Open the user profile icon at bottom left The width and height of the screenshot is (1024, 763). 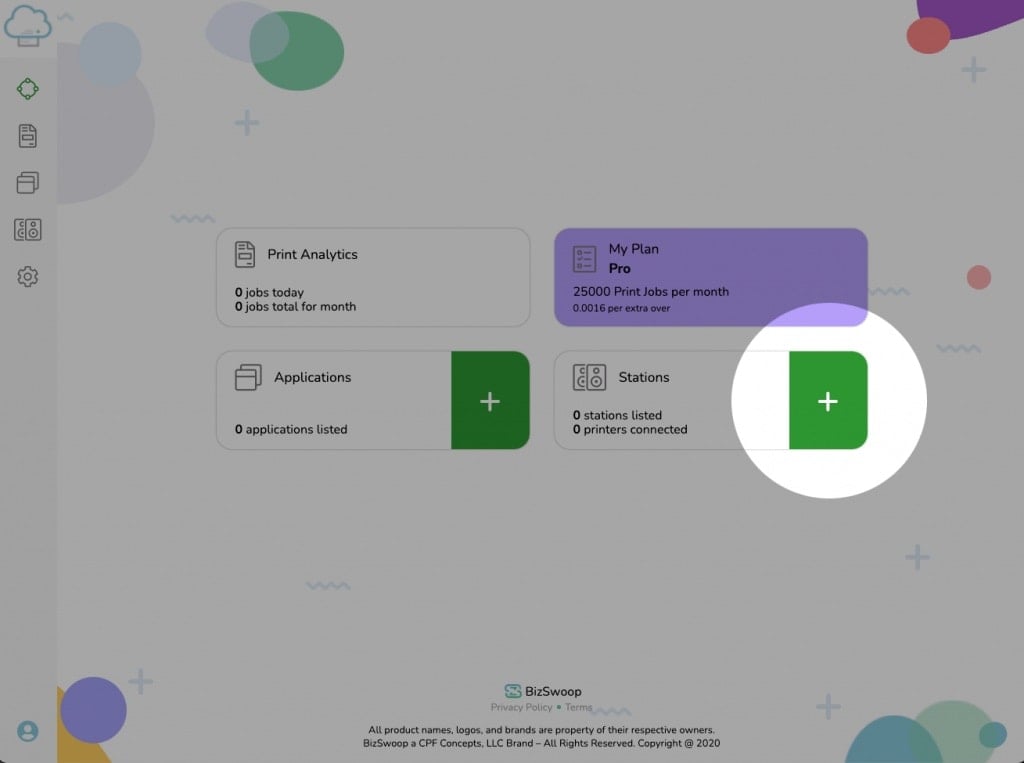pyautogui.click(x=28, y=731)
